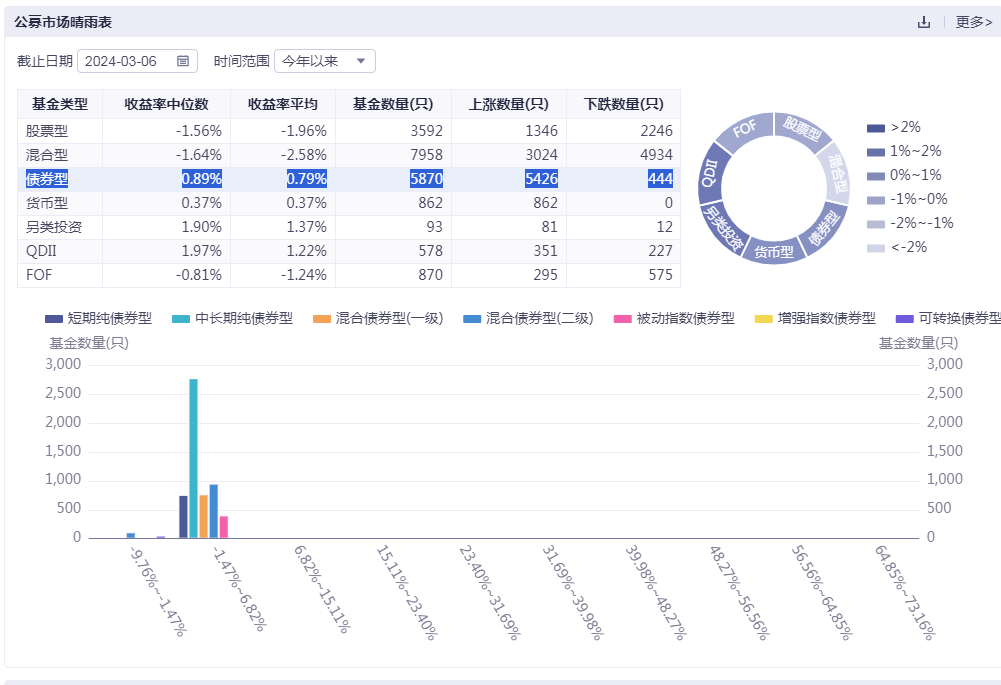Click the 货币型 segment of the donut chart
The image size is (1001, 685).
(x=773, y=251)
